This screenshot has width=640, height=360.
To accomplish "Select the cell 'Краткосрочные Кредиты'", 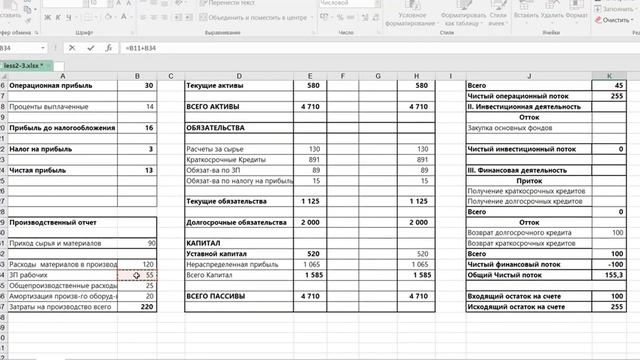I will pyautogui.click(x=239, y=160).
